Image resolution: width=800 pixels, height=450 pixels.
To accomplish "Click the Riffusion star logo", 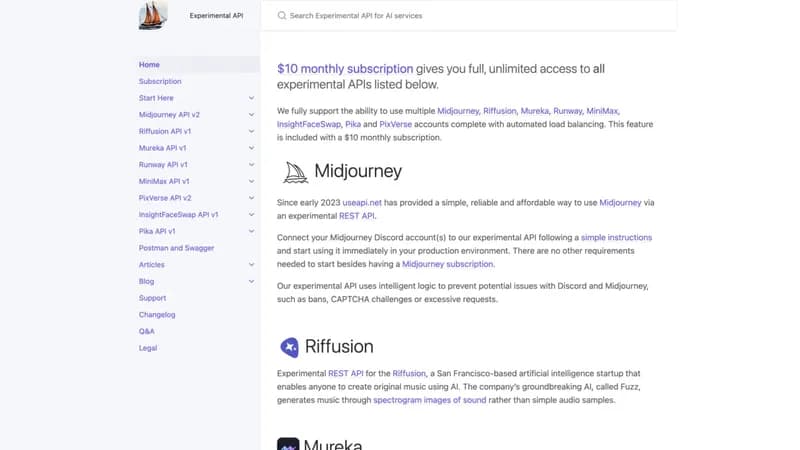I will (289, 347).
